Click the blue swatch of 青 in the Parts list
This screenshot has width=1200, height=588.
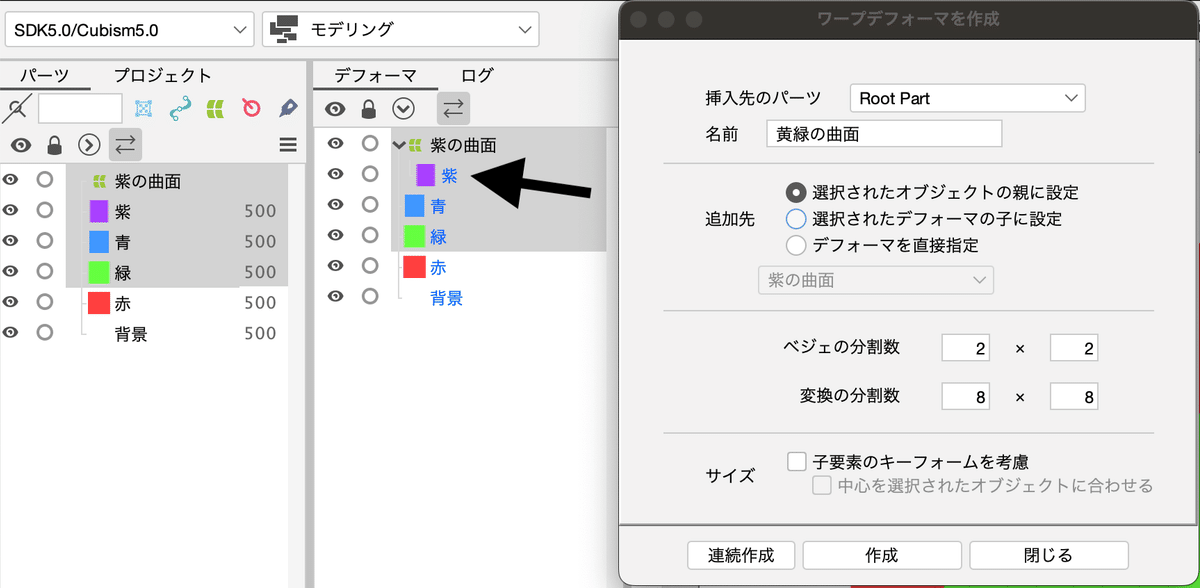pos(99,242)
